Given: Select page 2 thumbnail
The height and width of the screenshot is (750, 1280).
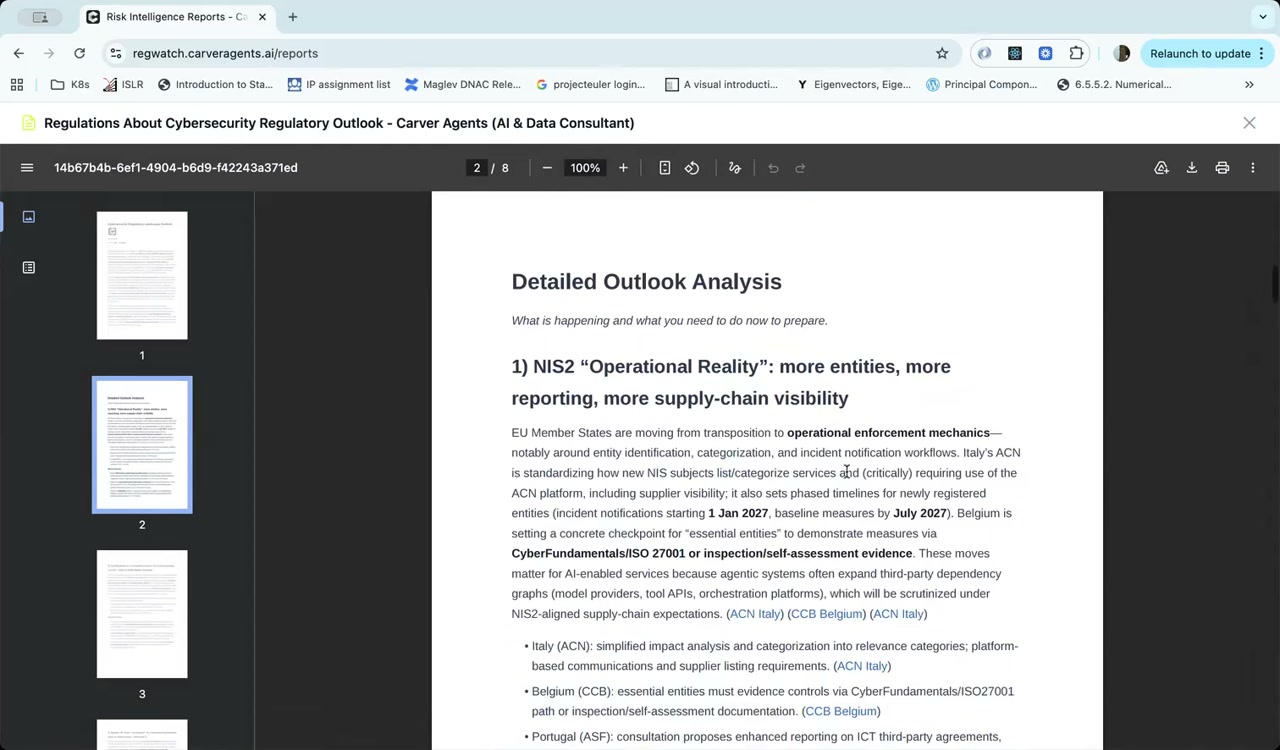Looking at the screenshot, I should 142,445.
